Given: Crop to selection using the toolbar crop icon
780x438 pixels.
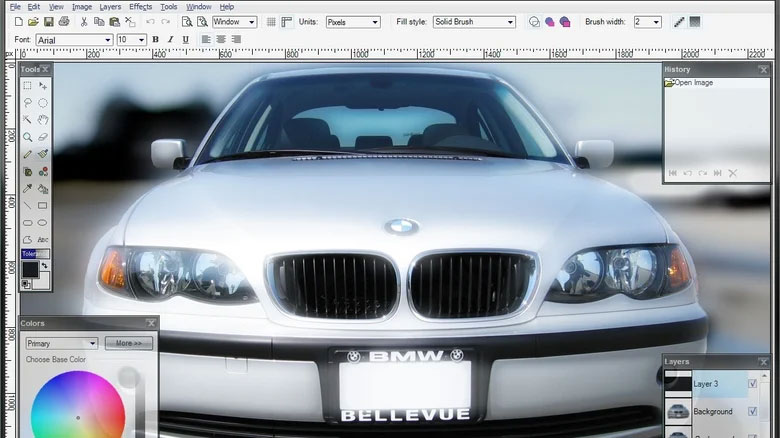Looking at the screenshot, I should (130, 22).
